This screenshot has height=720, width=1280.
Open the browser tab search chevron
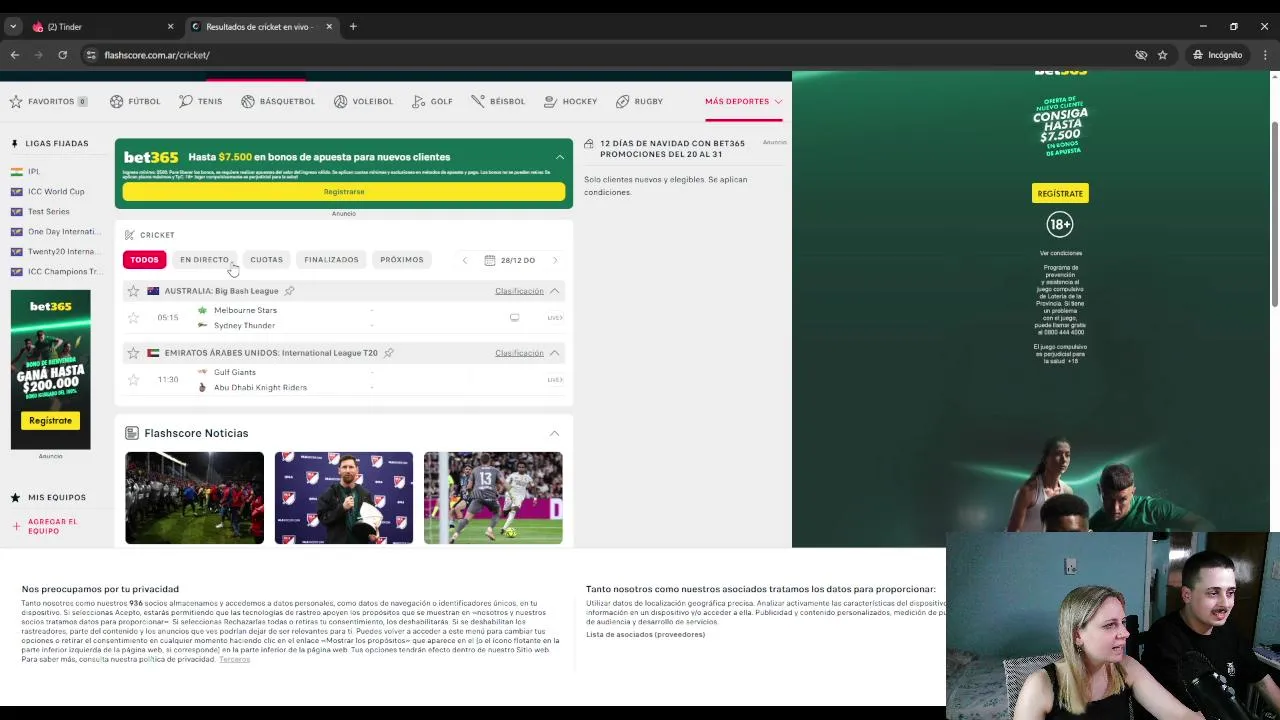[13, 27]
